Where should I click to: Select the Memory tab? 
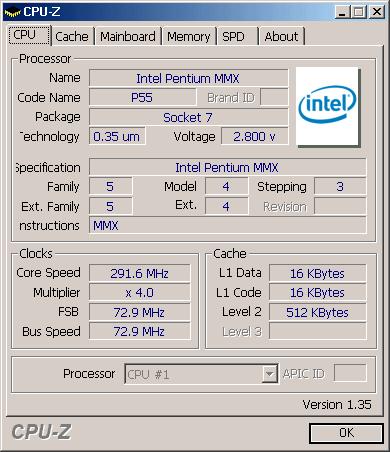coord(189,36)
